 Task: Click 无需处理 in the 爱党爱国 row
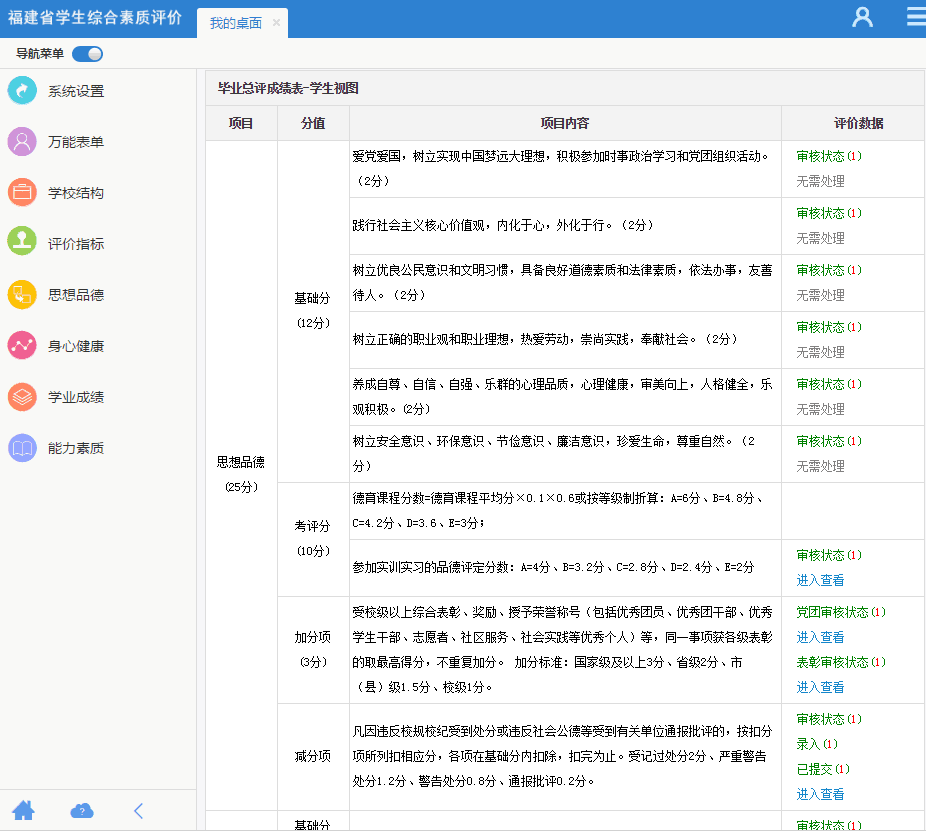(820, 181)
